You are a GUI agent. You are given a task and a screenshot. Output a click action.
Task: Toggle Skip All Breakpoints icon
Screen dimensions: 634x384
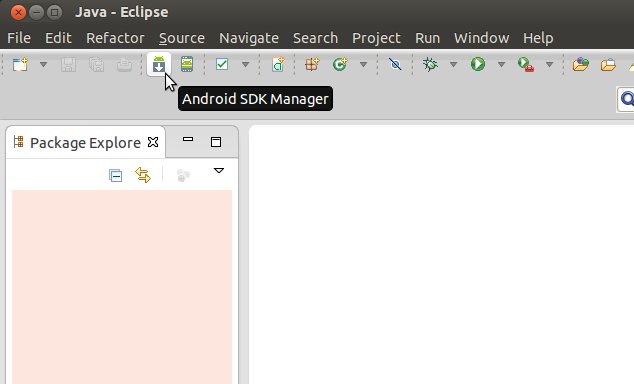point(395,64)
